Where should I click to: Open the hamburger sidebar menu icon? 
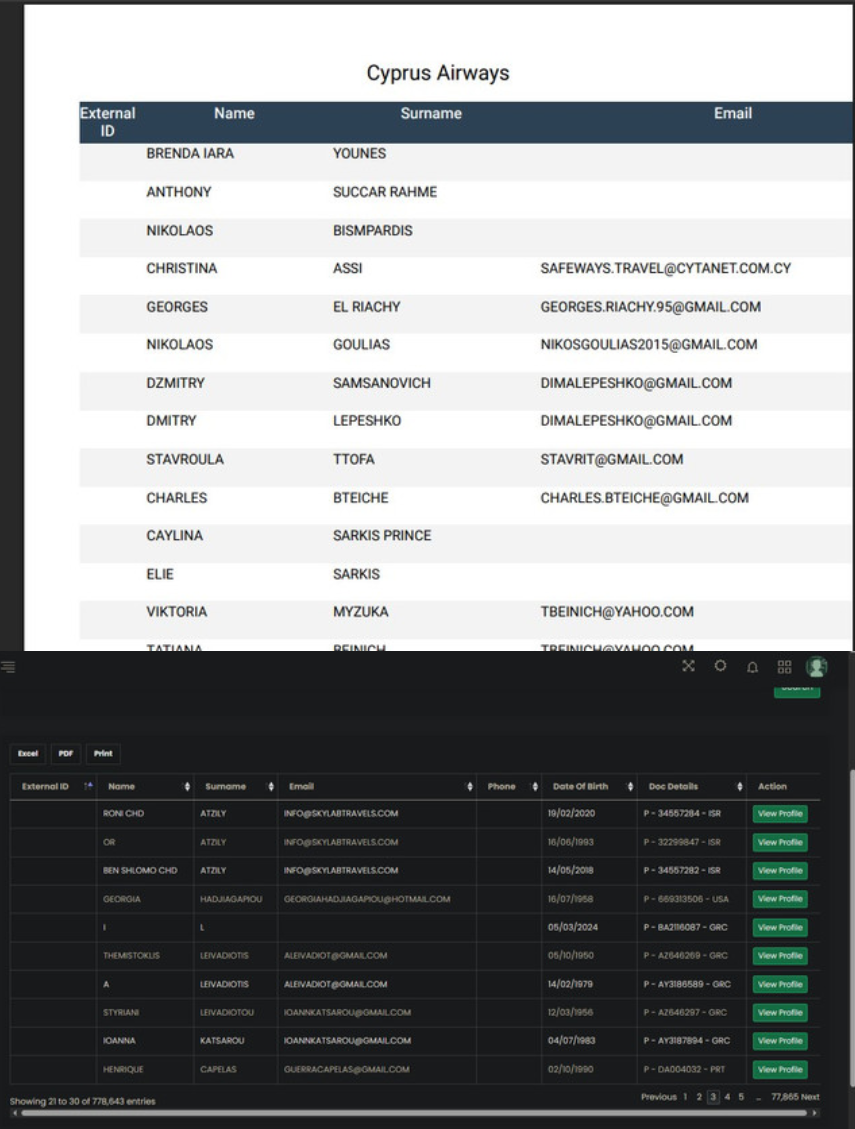9,667
